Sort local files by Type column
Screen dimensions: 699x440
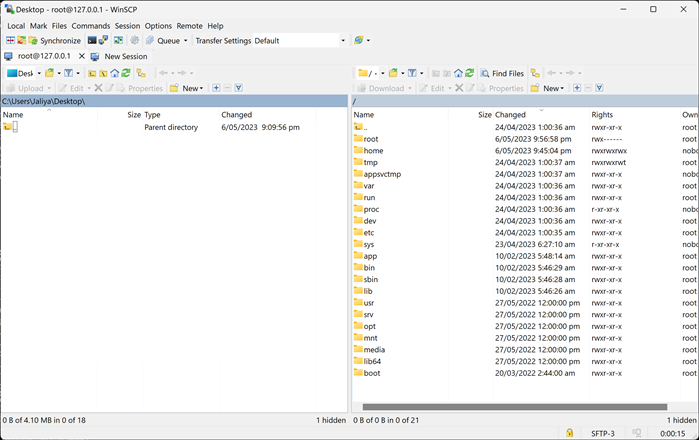coord(180,115)
